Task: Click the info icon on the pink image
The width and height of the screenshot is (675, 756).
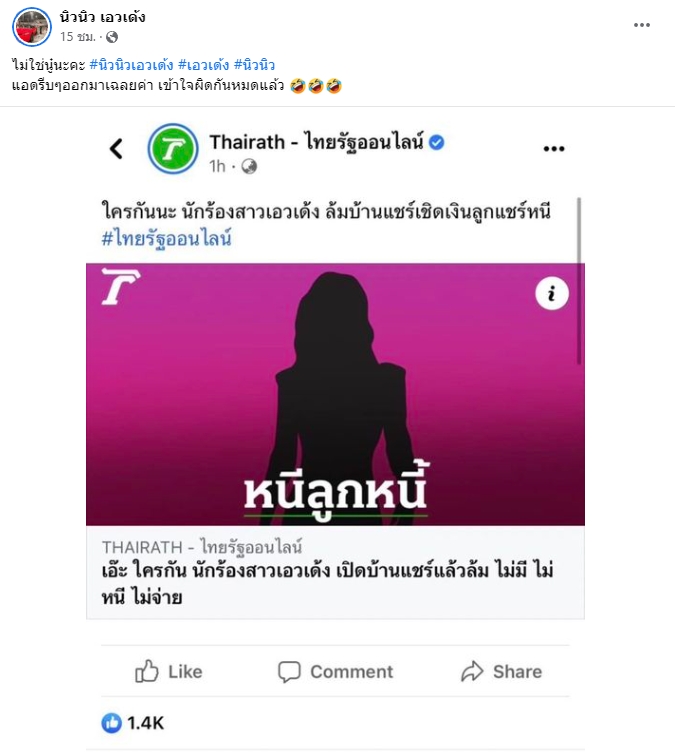Action: pyautogui.click(x=552, y=293)
